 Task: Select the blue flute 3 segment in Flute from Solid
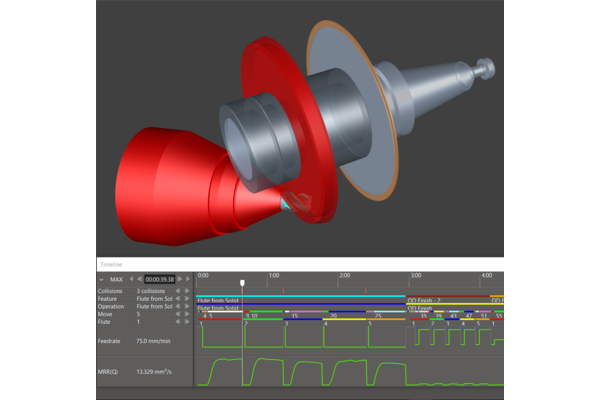(x=303, y=319)
